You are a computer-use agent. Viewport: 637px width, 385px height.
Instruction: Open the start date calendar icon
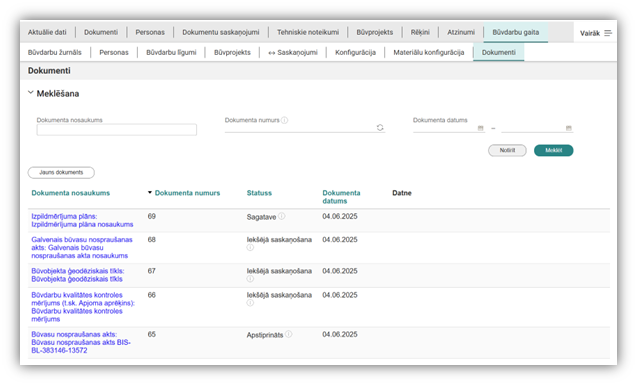pos(481,128)
